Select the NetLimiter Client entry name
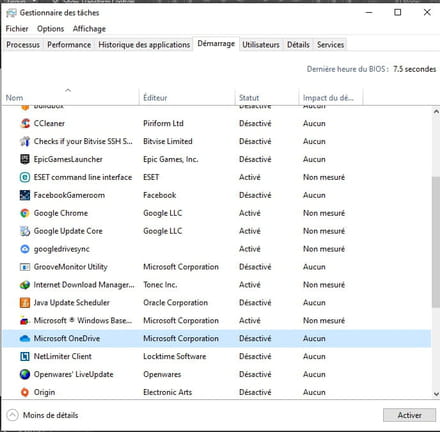 point(62,357)
